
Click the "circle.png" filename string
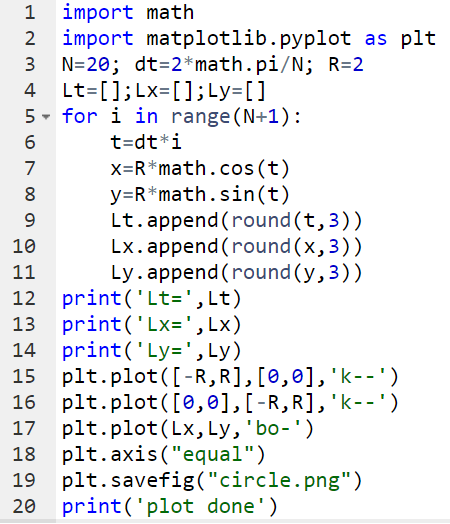point(279,481)
